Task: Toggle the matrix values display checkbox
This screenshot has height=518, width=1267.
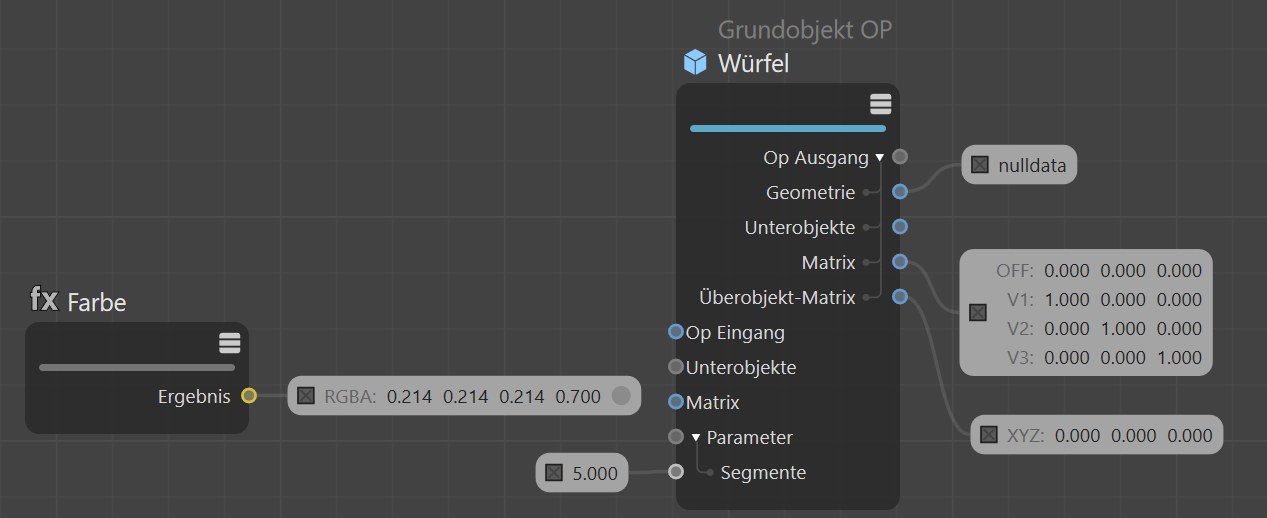Action: tap(978, 313)
